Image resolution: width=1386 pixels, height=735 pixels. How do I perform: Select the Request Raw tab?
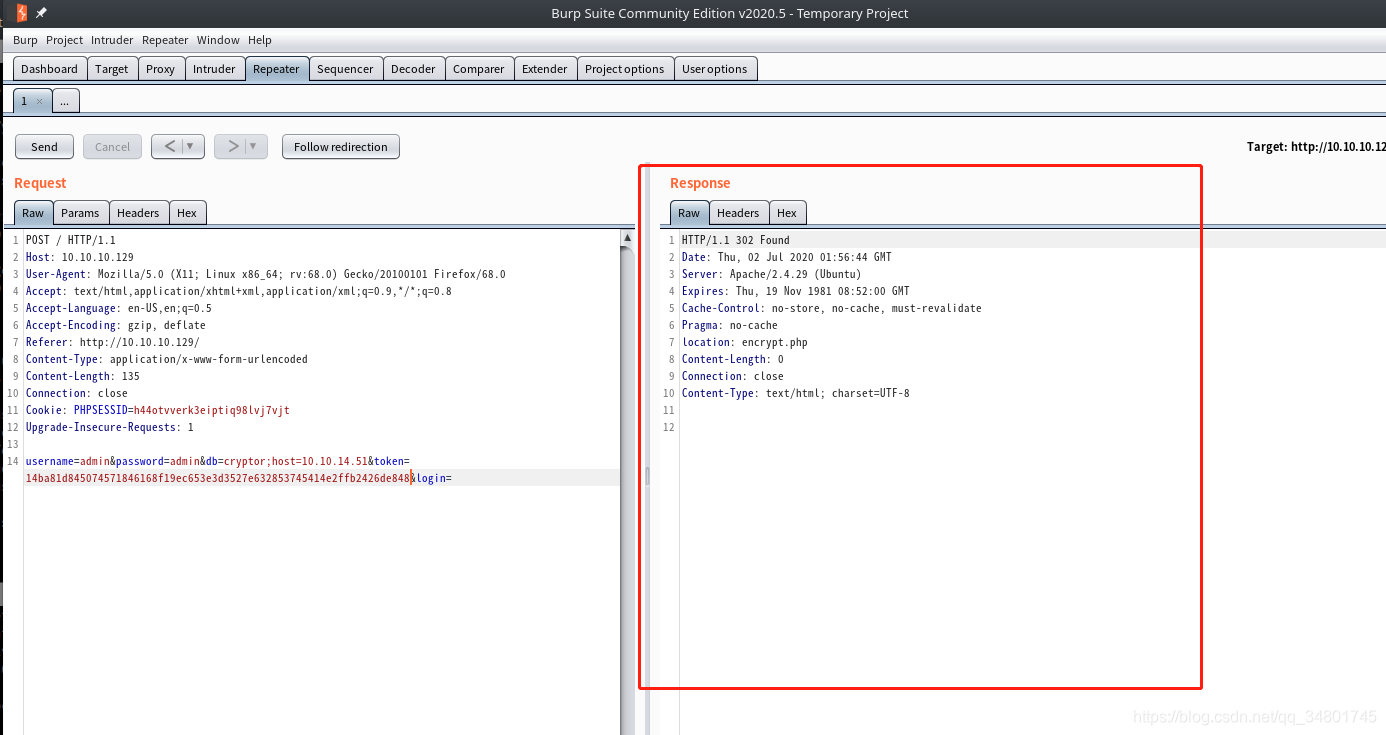coord(33,212)
